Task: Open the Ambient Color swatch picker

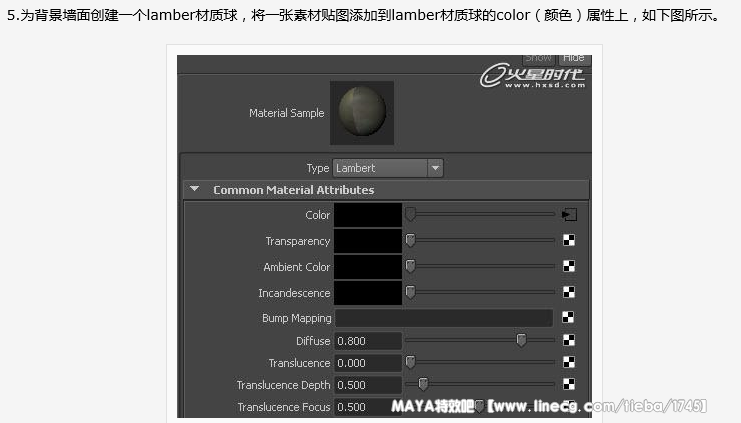Action: tap(367, 266)
